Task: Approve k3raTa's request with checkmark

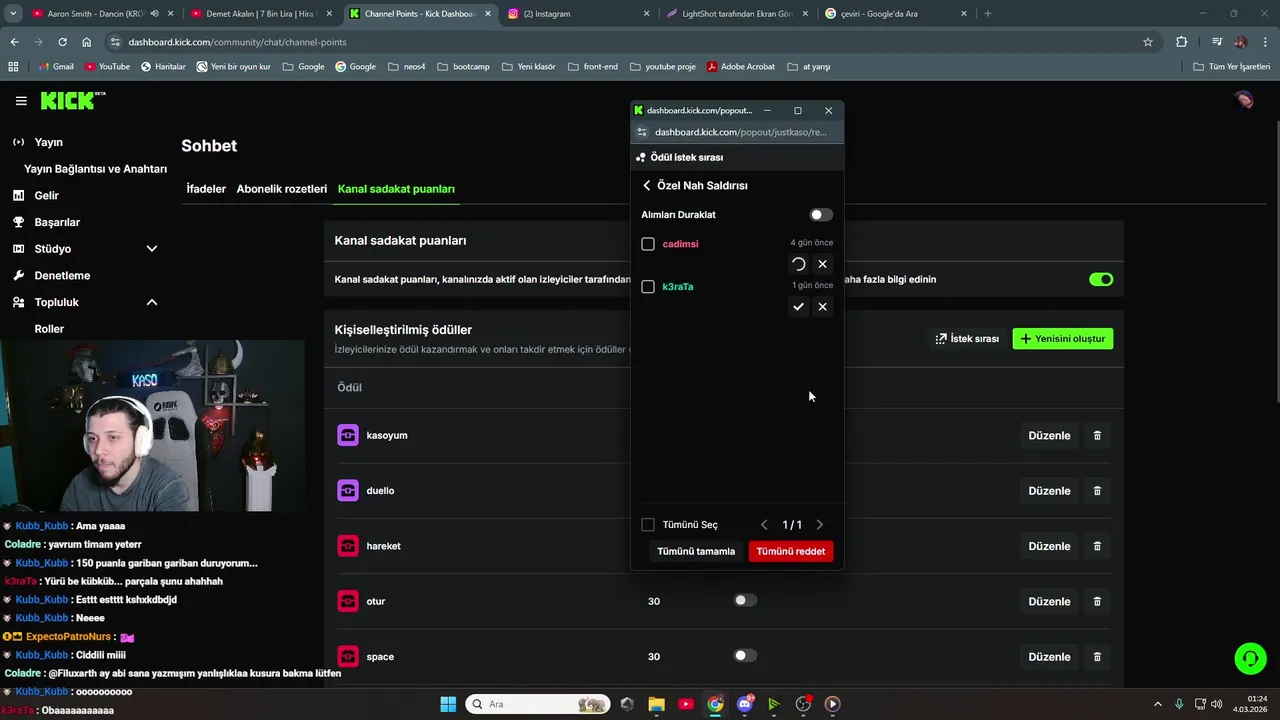Action: (x=798, y=307)
